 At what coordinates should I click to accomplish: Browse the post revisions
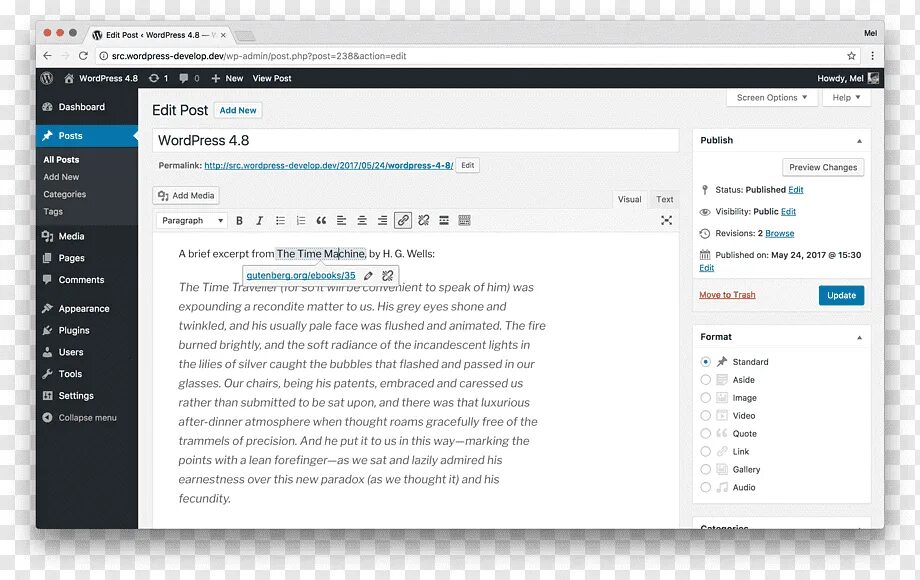pyautogui.click(x=779, y=233)
